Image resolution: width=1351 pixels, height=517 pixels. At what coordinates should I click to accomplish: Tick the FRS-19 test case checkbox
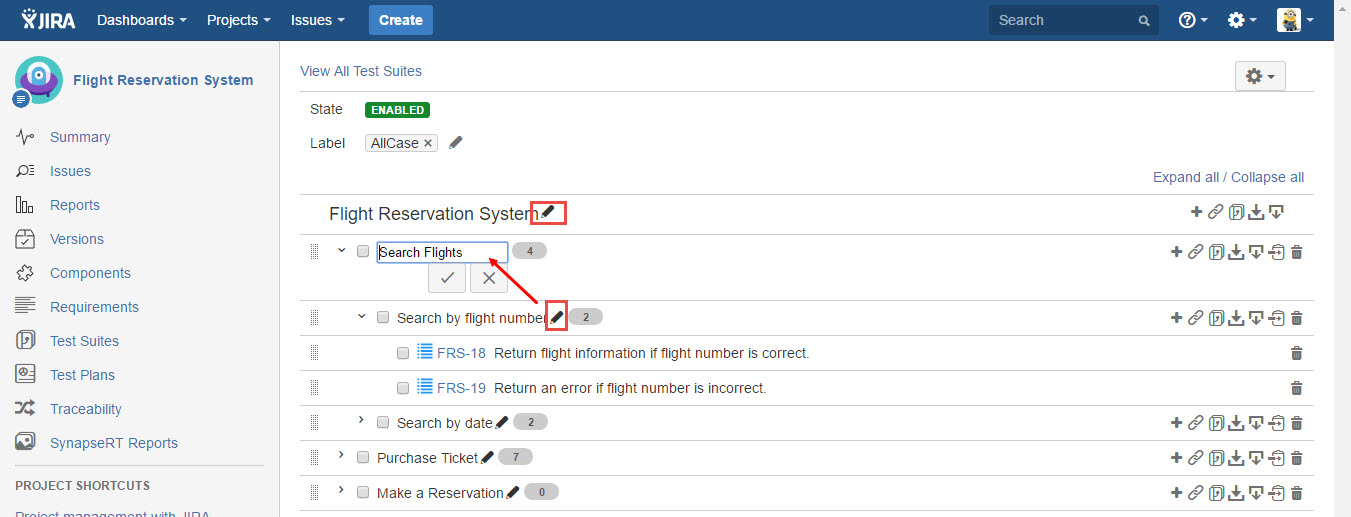pos(403,388)
